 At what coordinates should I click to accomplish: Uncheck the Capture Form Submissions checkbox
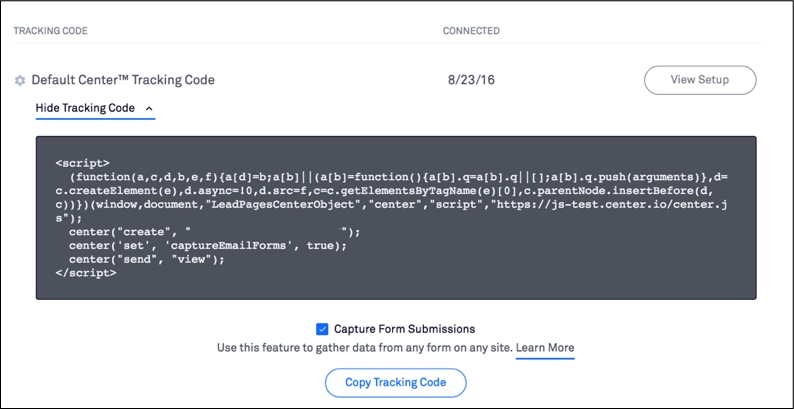click(x=322, y=329)
